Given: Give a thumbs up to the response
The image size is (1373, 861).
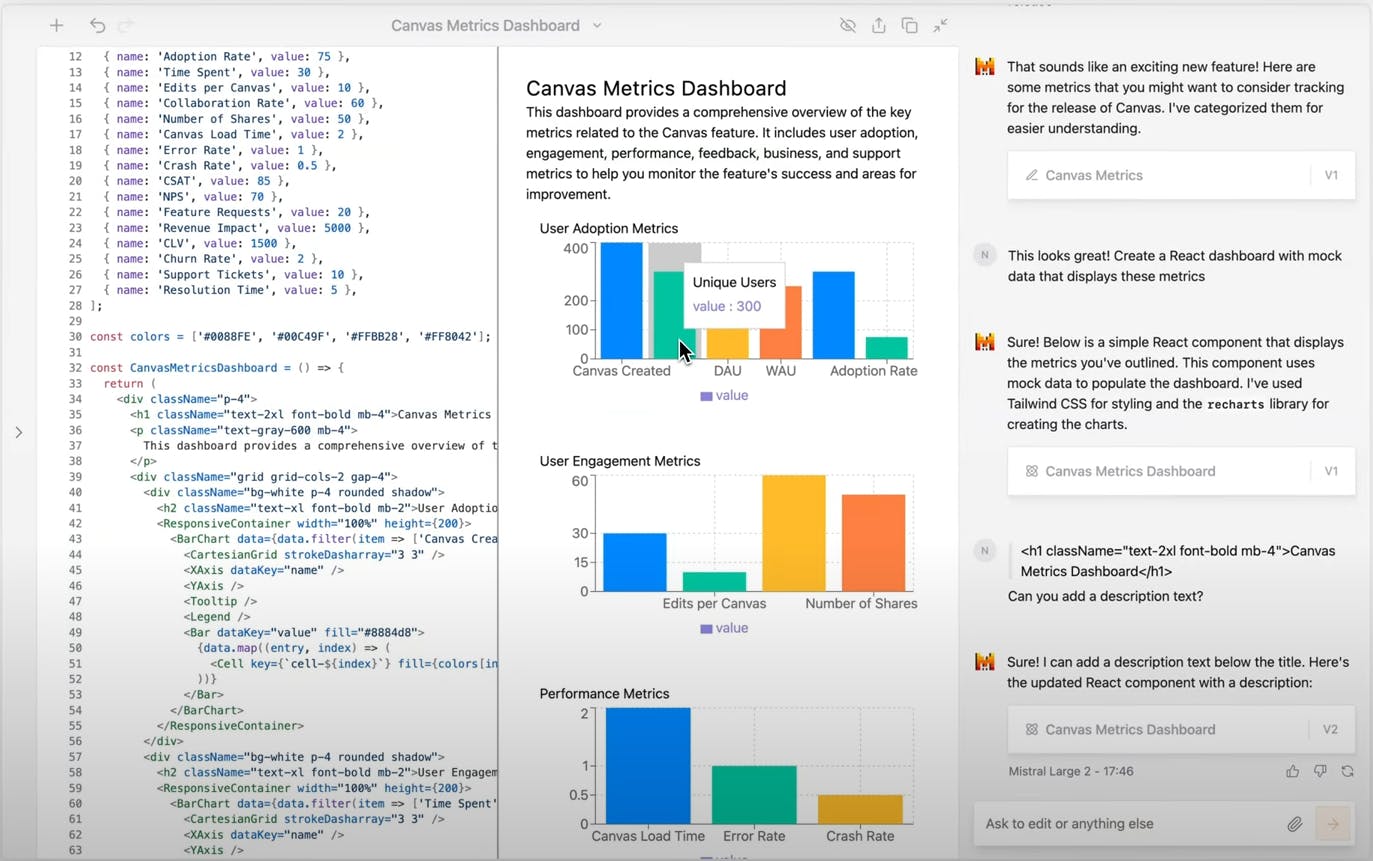Looking at the screenshot, I should coord(1293,771).
